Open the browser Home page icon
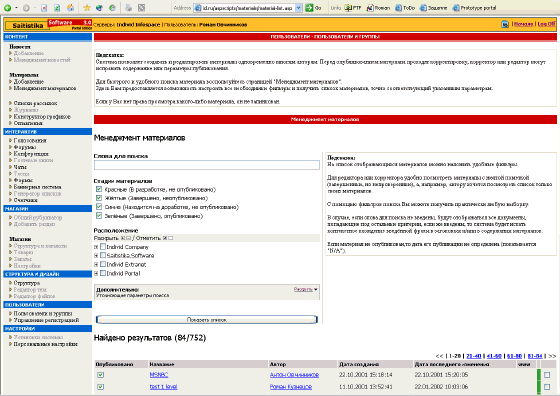560x396 pixels. 71,7
